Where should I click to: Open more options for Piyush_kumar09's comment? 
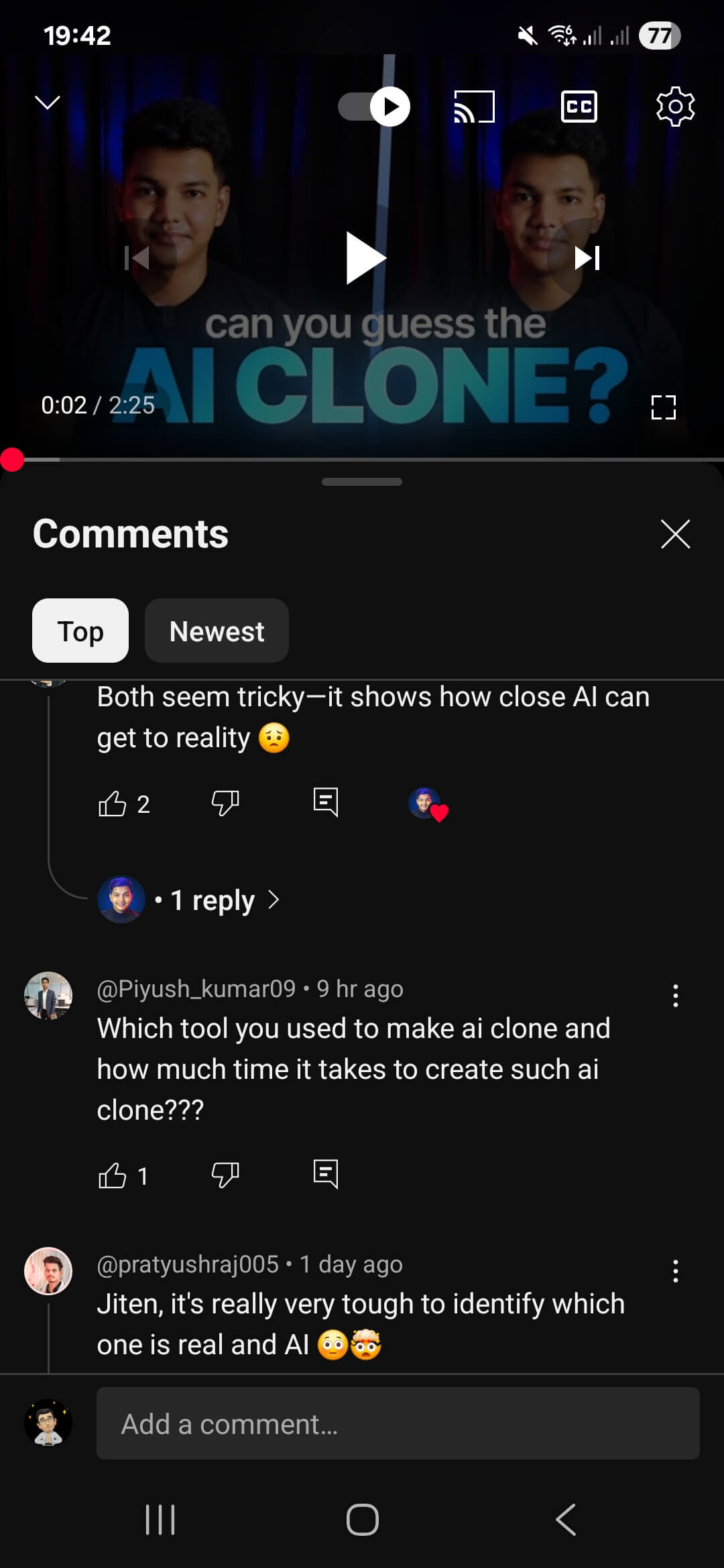pos(675,996)
